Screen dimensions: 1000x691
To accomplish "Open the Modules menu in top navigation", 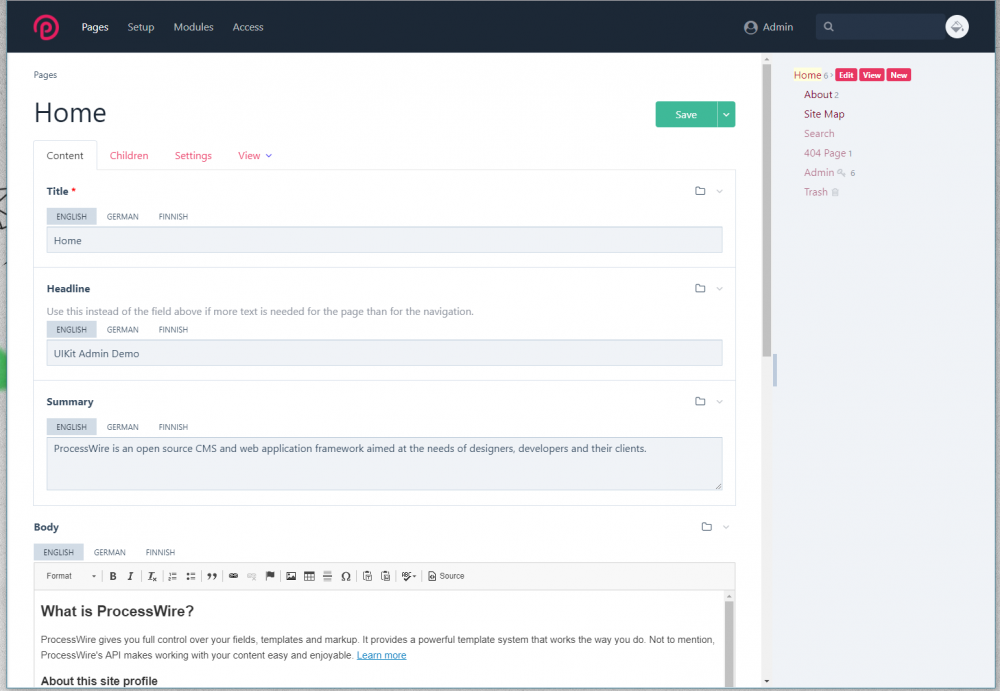I will click(x=193, y=27).
